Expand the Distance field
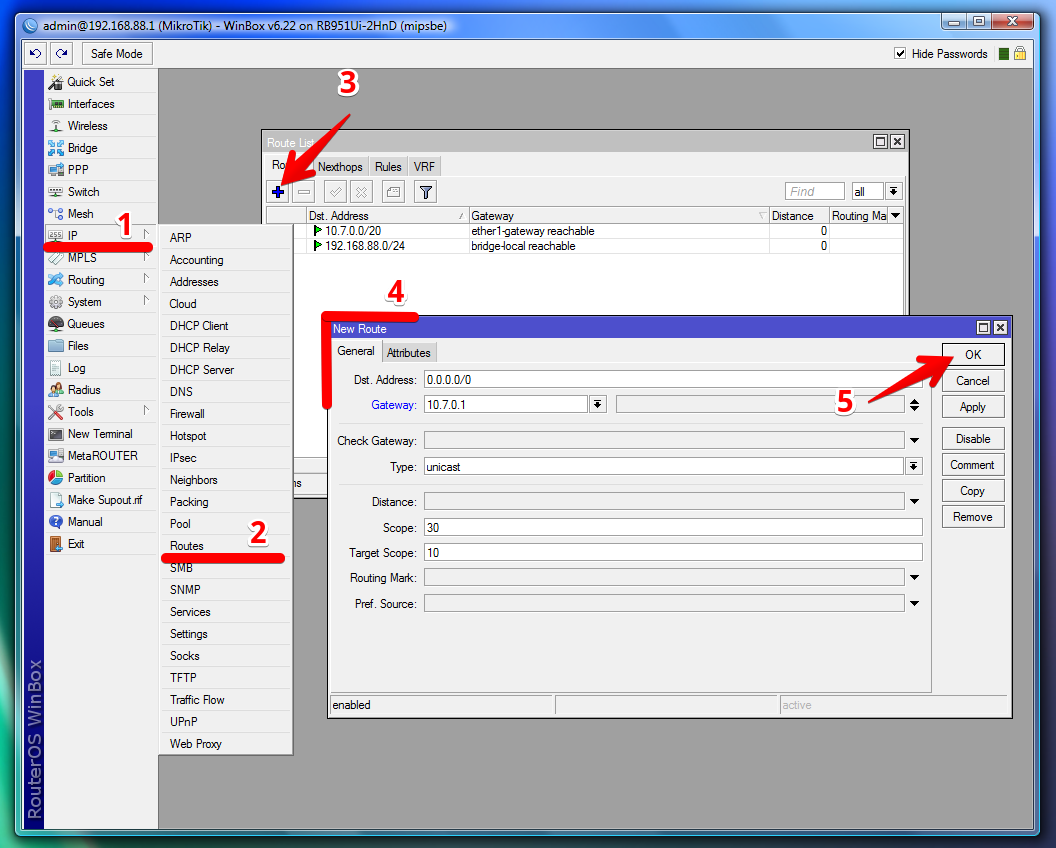The height and width of the screenshot is (848, 1056). coord(914,501)
